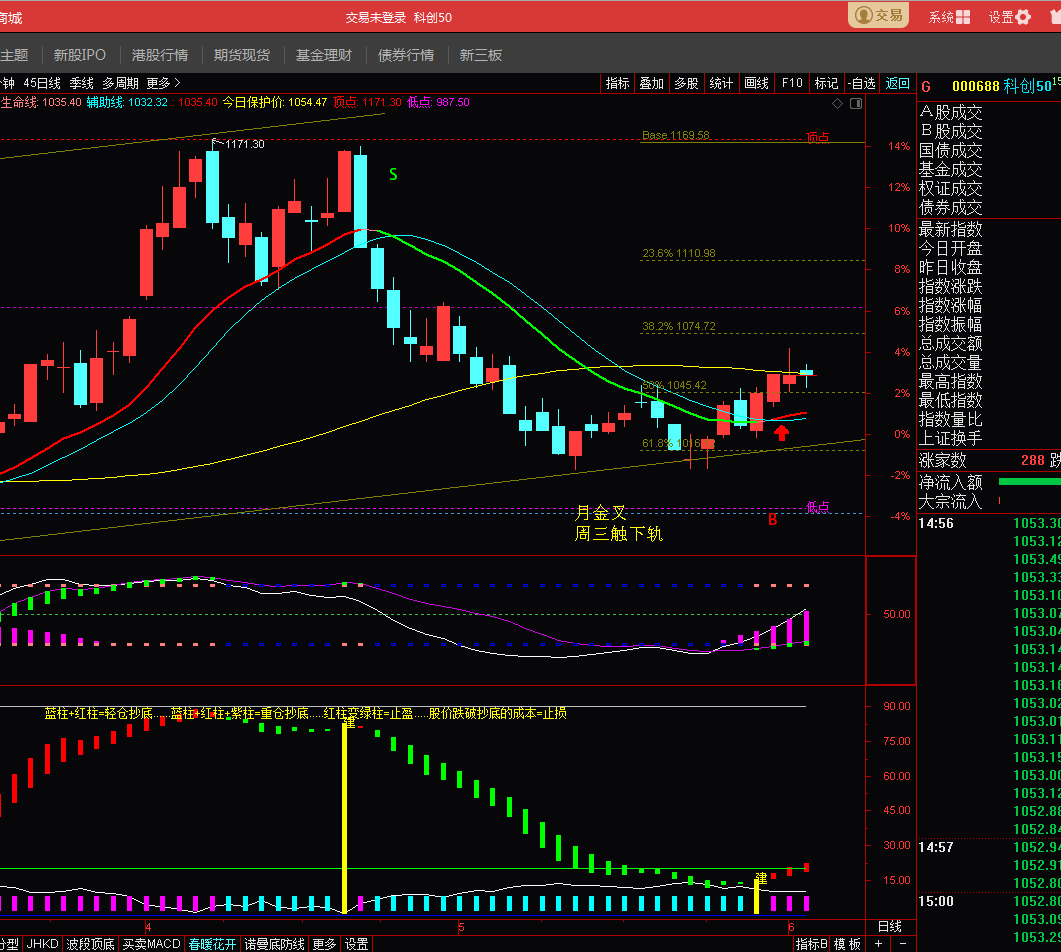Click the 交易 login button icon
Screen dimensions: 1061x952
point(864,16)
